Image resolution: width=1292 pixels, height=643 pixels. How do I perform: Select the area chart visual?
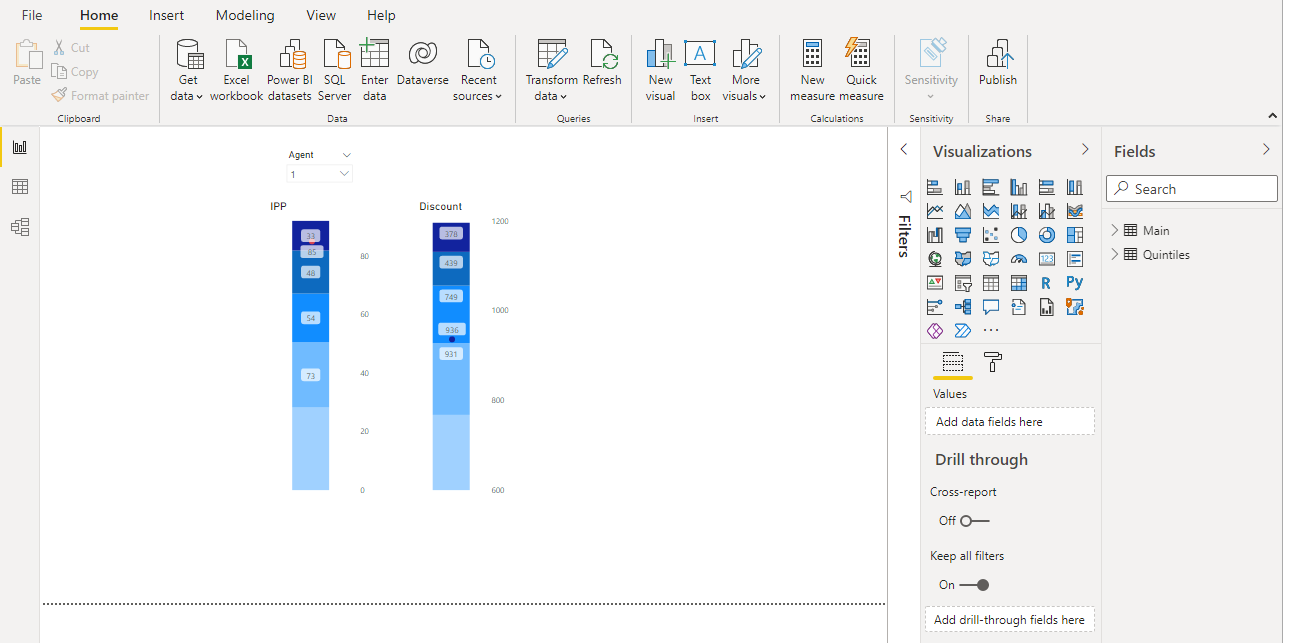(963, 211)
